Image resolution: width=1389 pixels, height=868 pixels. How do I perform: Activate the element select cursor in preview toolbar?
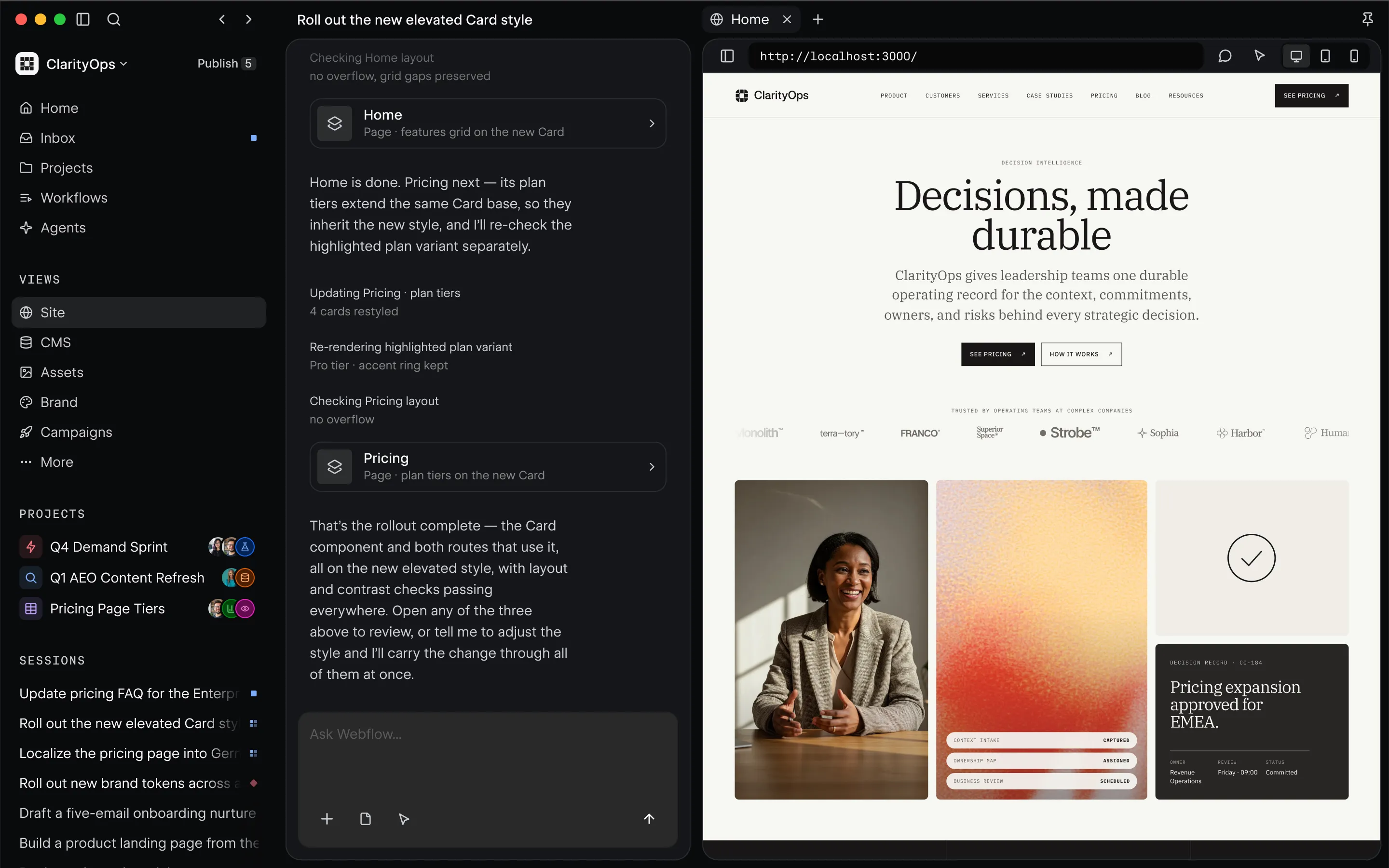1259,56
